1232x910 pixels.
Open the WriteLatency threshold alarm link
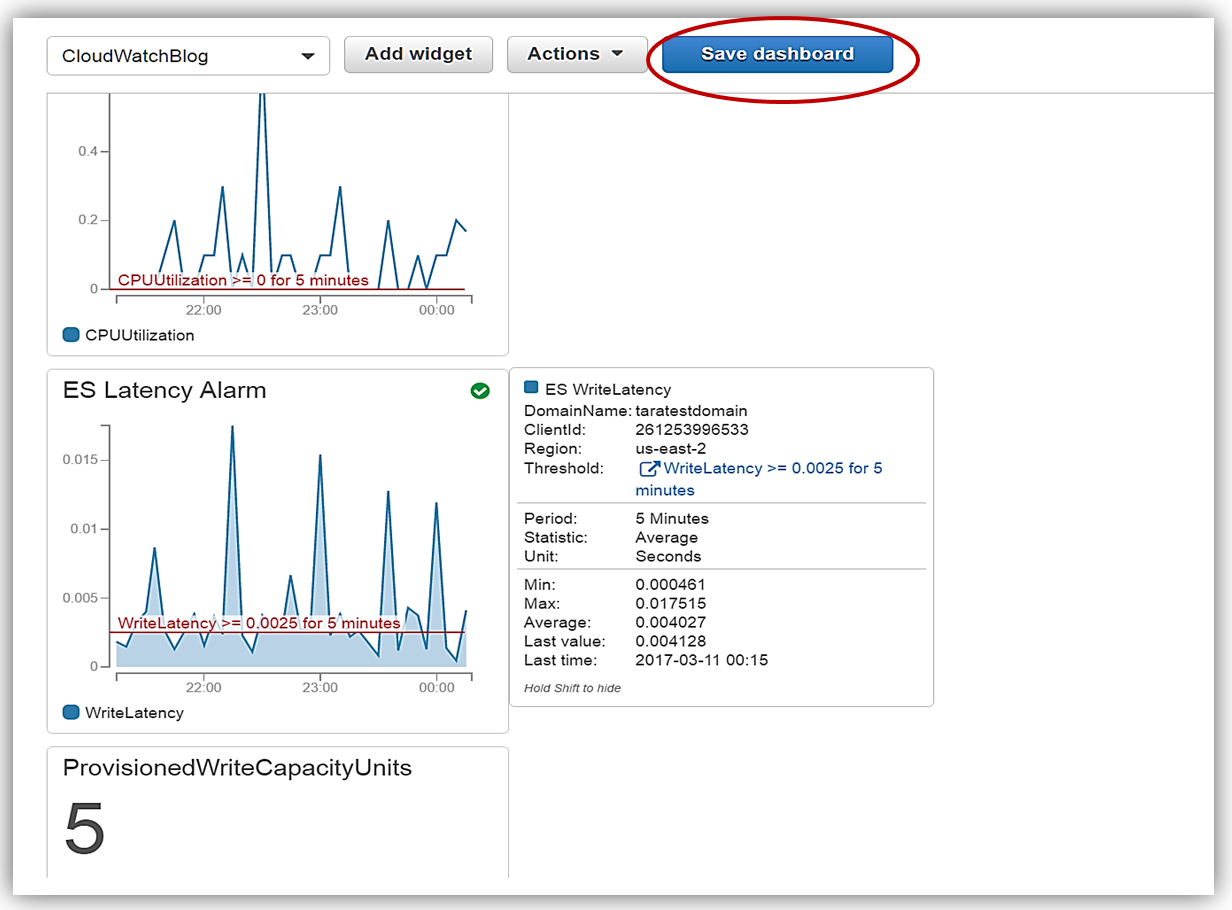[x=772, y=468]
